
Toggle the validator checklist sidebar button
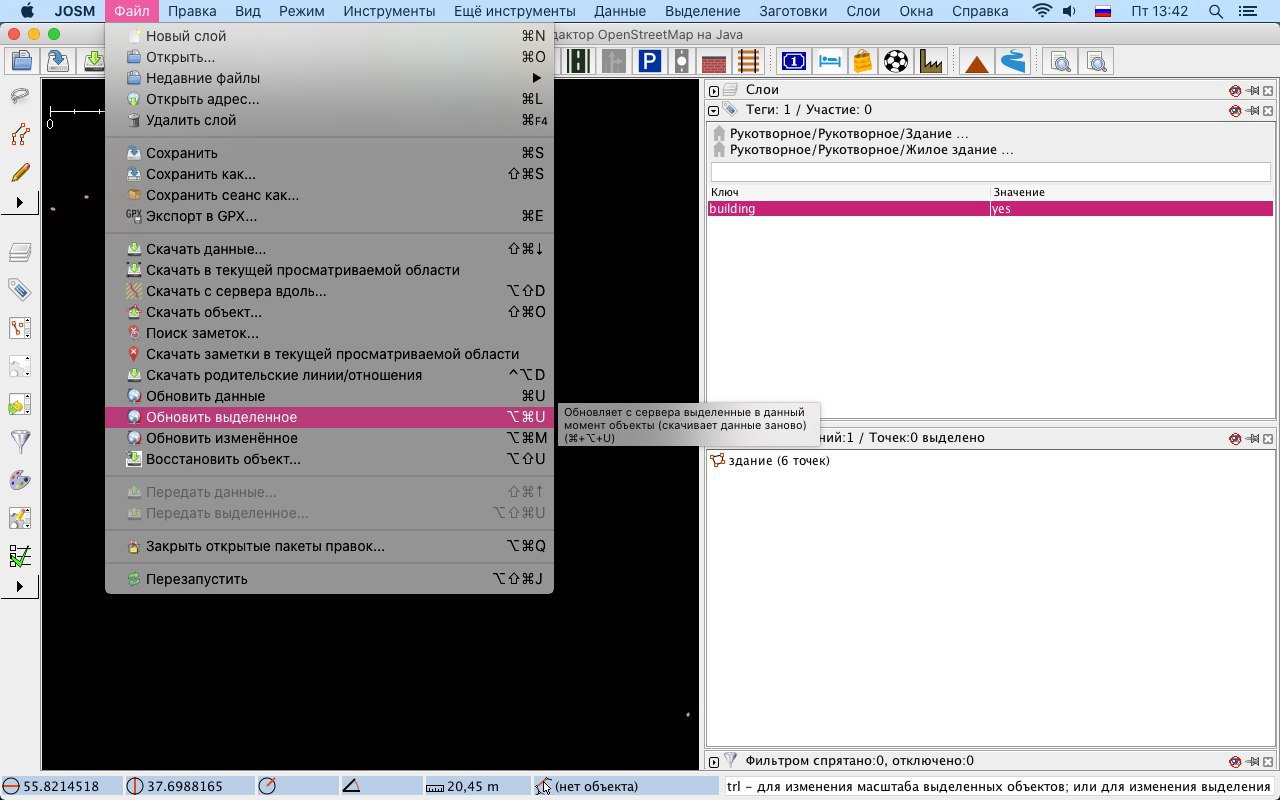click(x=20, y=556)
